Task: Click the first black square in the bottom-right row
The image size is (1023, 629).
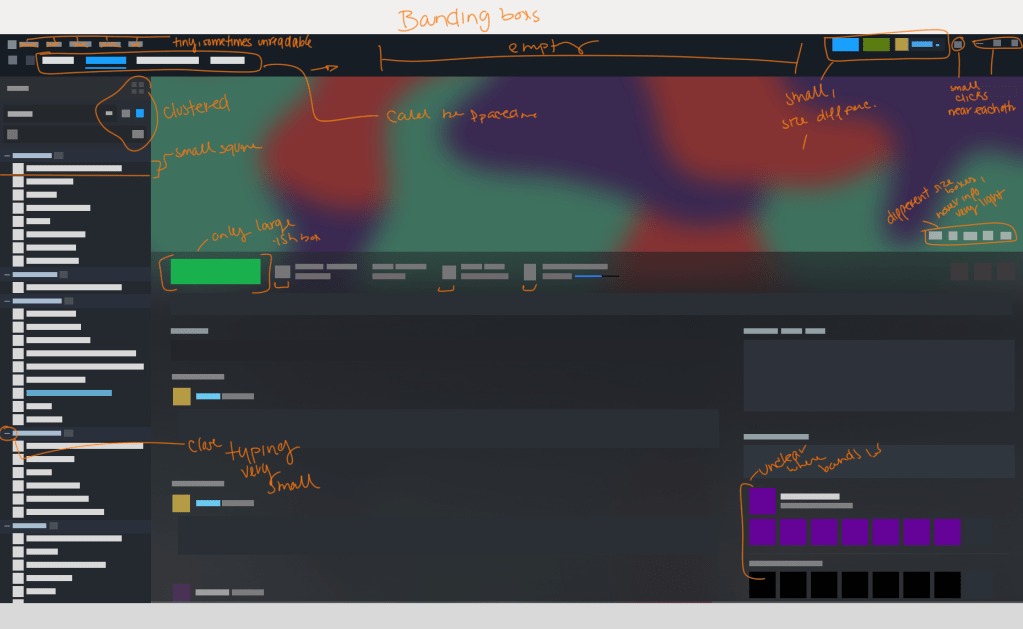Action: [762, 584]
